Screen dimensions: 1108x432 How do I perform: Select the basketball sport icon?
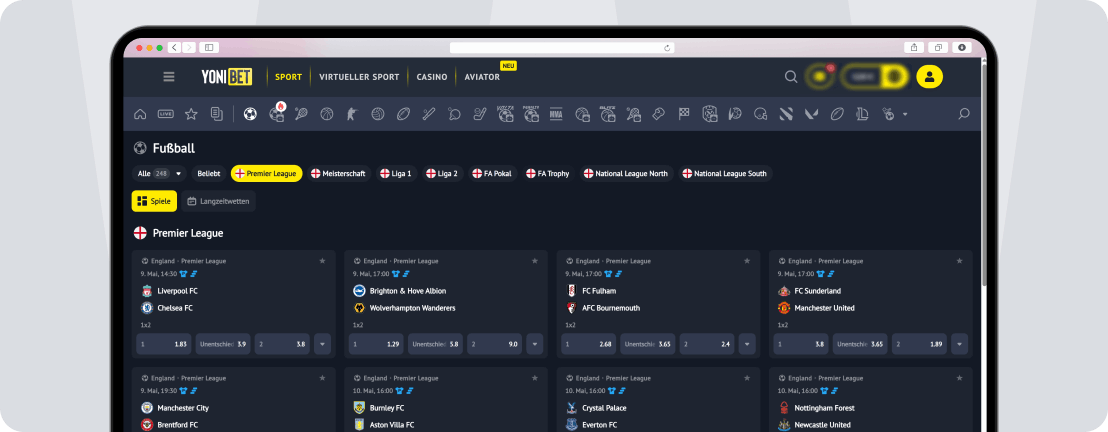point(326,114)
